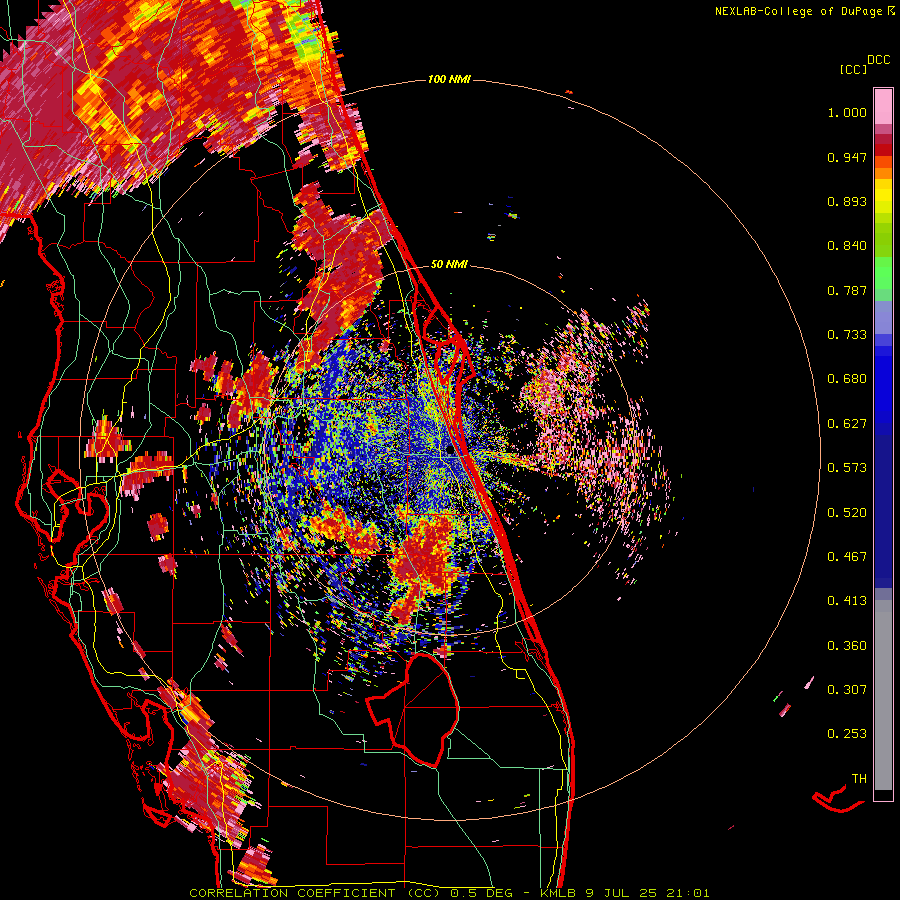The width and height of the screenshot is (900, 900).
Task: Select the 0.680 scale value
Action: point(847,379)
